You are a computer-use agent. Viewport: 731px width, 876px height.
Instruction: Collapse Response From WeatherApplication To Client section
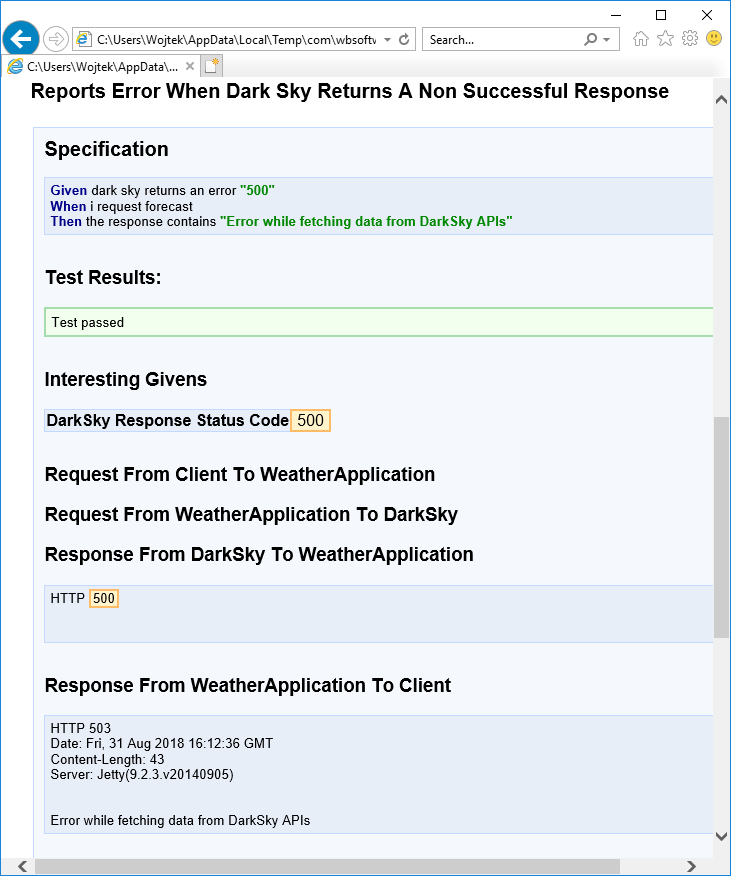[248, 685]
